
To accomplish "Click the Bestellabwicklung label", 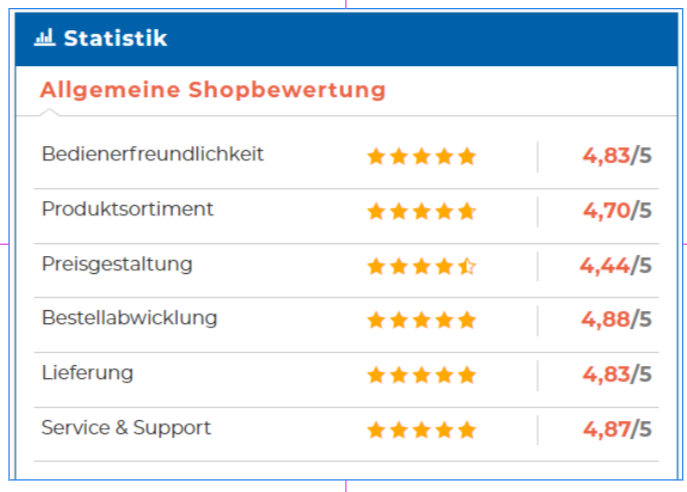I will (x=129, y=319).
